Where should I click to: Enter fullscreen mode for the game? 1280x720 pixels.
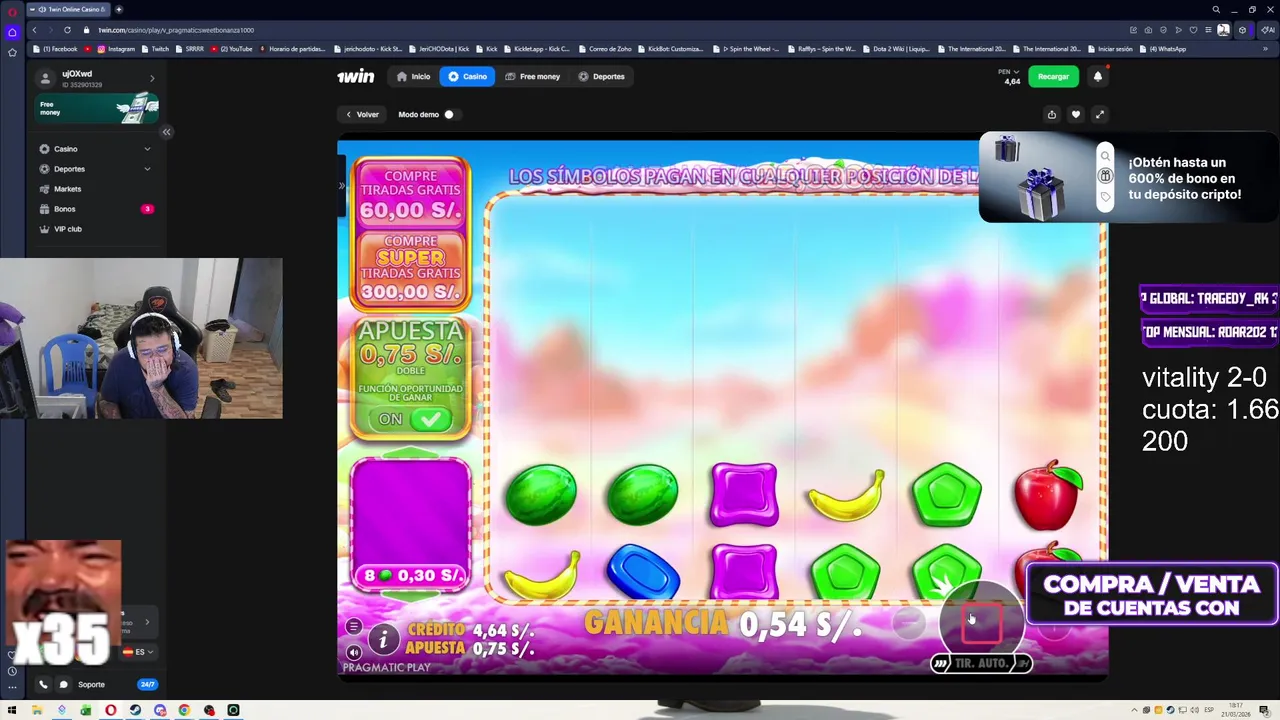pyautogui.click(x=1099, y=114)
